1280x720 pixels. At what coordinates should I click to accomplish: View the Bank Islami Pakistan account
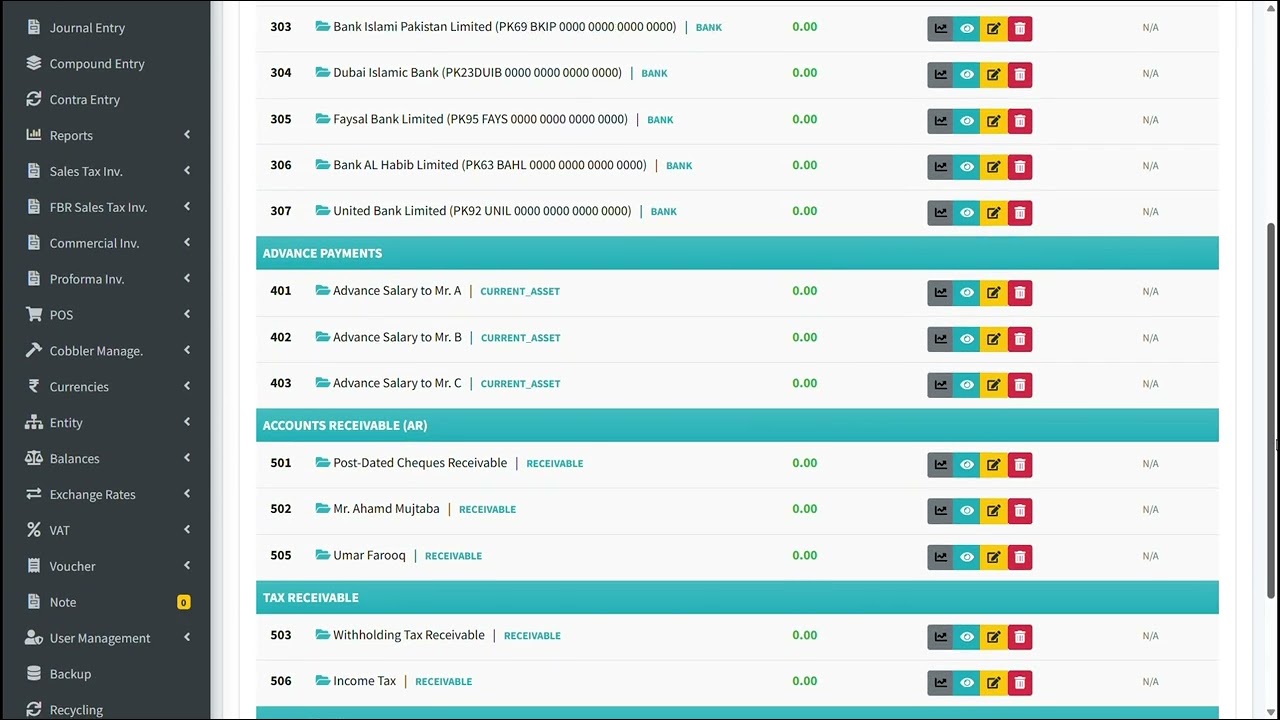967,29
